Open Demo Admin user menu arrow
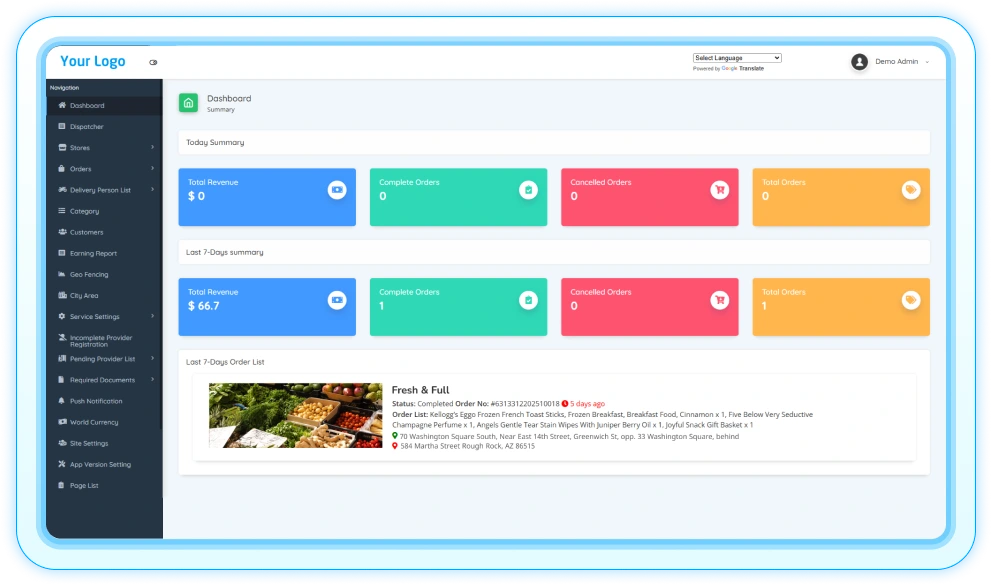The image size is (992, 586). (x=927, y=62)
